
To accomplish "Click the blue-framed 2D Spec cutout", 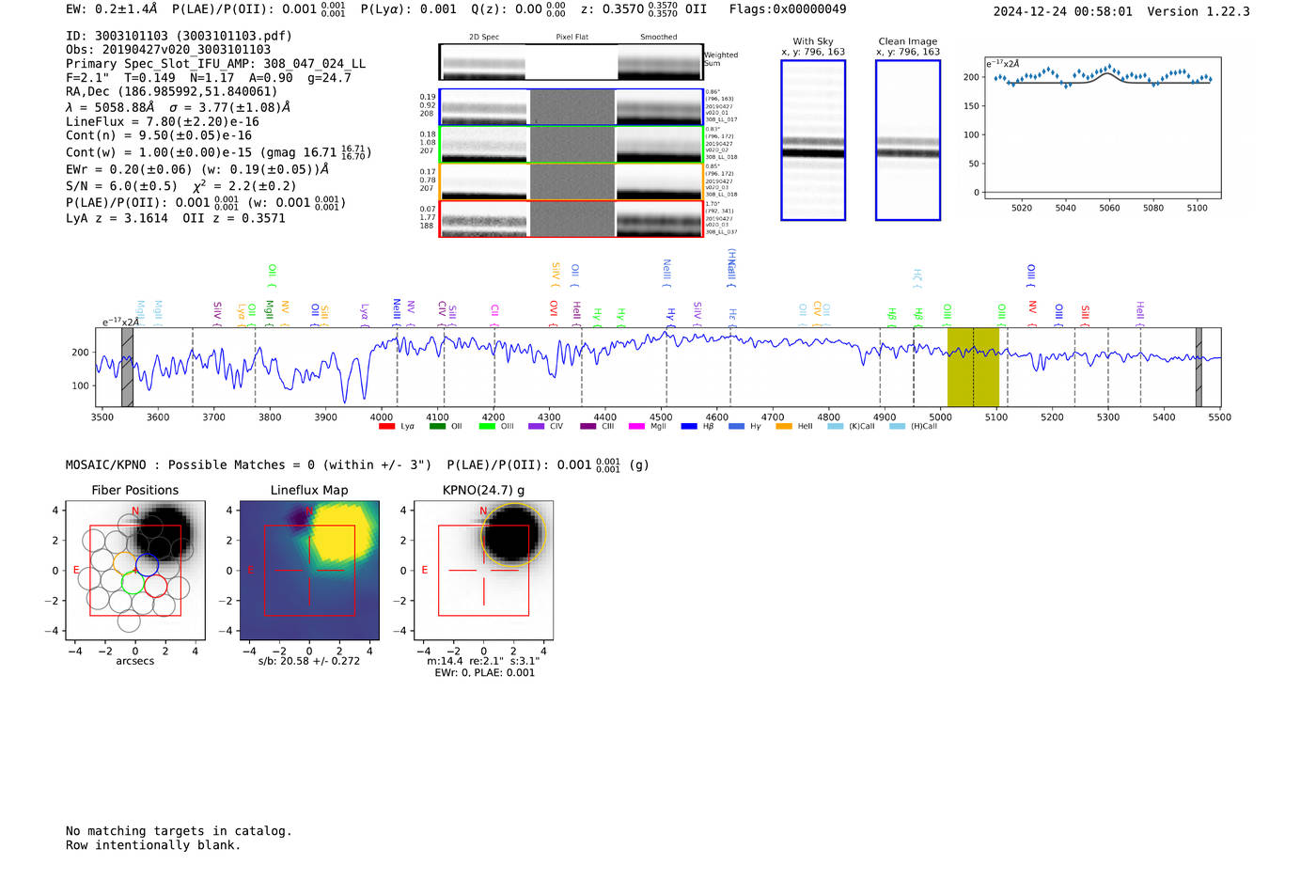I will tap(484, 107).
